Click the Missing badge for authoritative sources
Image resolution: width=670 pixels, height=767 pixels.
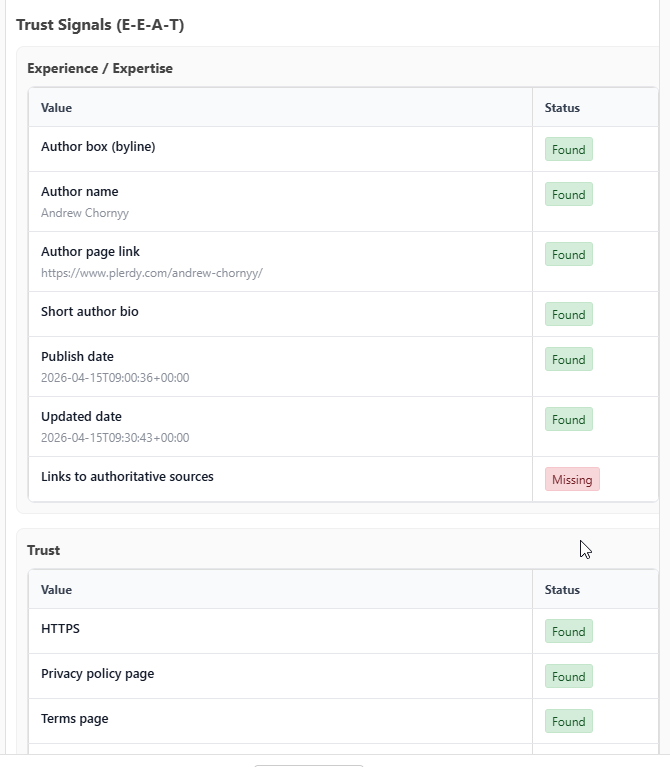[x=572, y=480]
